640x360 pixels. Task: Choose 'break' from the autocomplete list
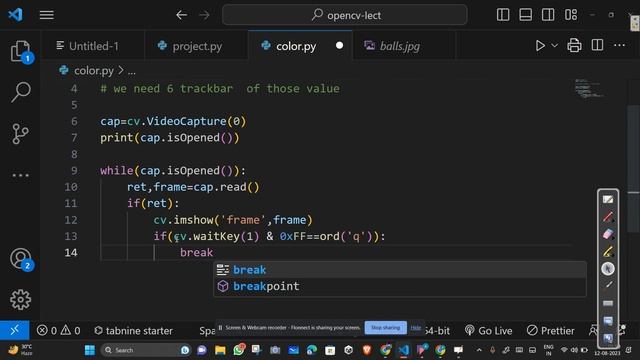point(400,270)
